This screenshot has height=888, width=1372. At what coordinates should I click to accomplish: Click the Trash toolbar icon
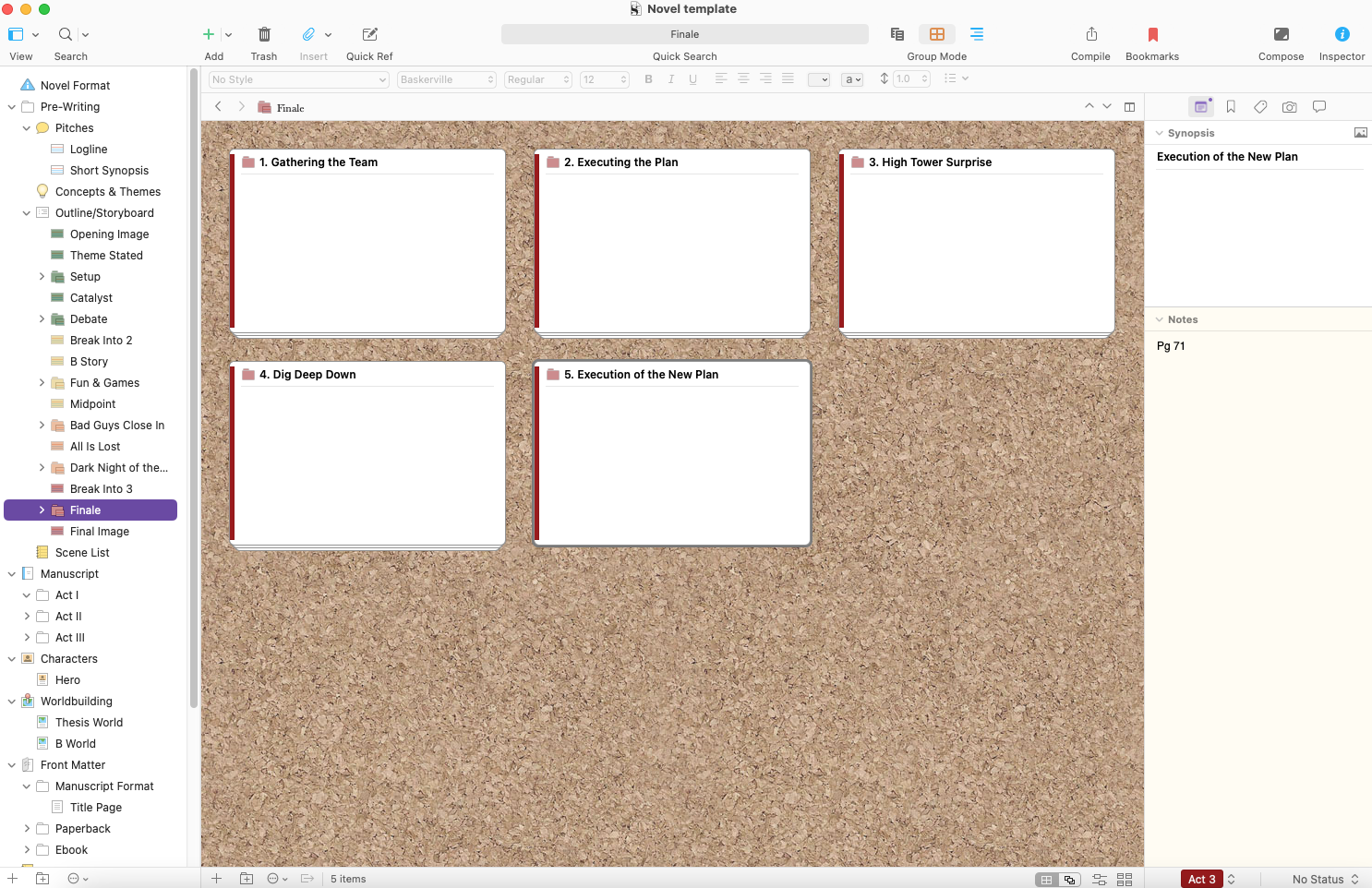click(x=264, y=34)
